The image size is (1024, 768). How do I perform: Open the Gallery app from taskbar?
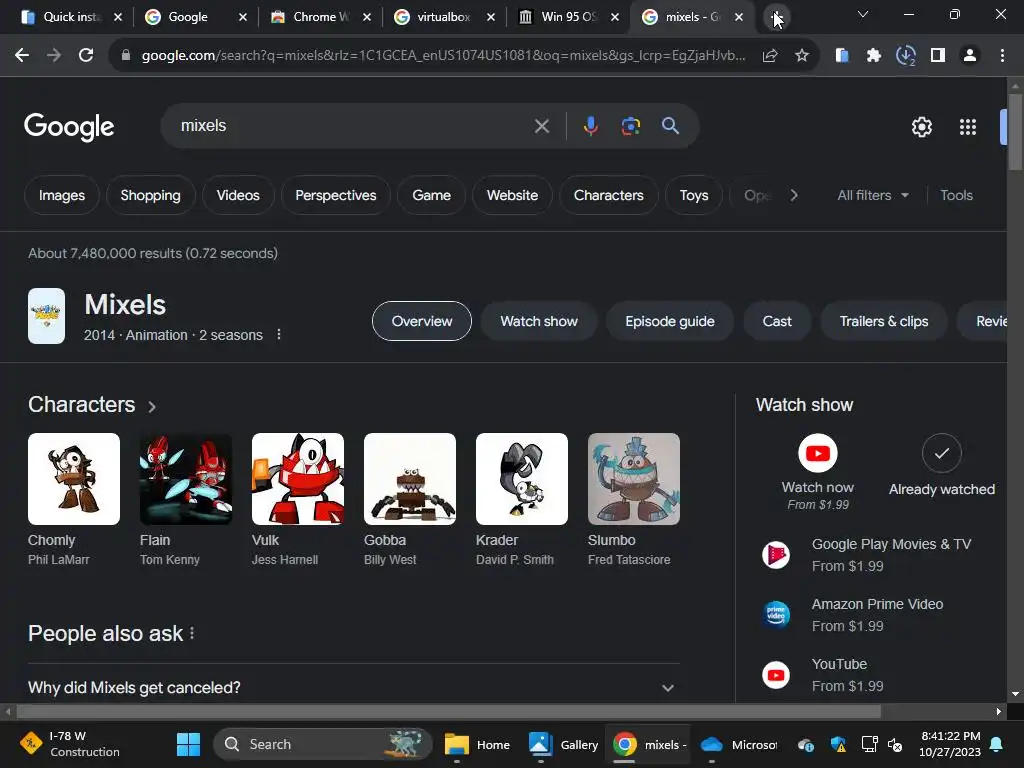tap(562, 744)
